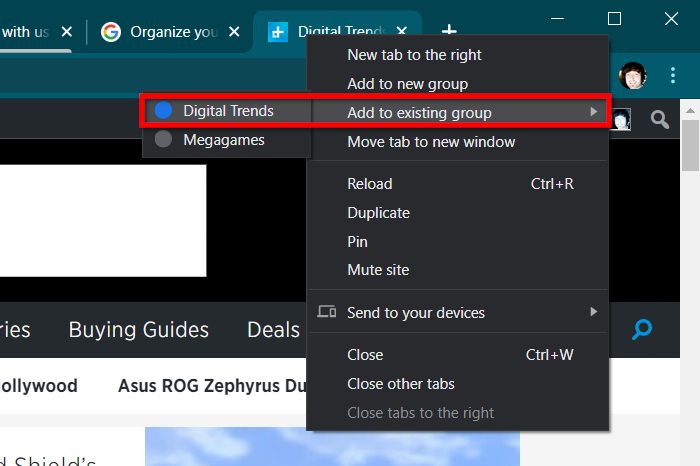Click the profile avatar in Chrome toolbar
Image resolution: width=700 pixels, height=466 pixels.
633,75
